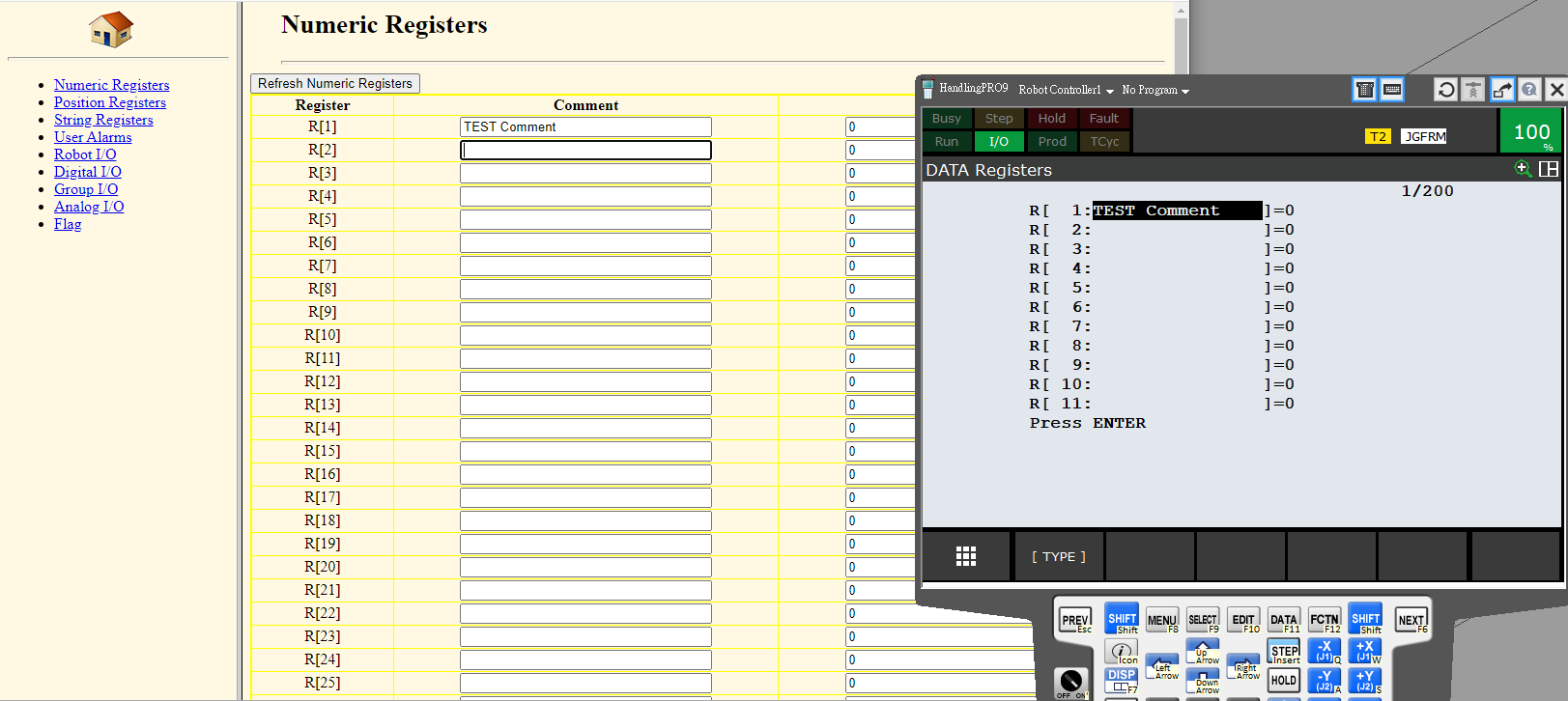Open the [ TYPE ] softkey menu
This screenshot has height=701, width=1568.
click(x=1058, y=556)
